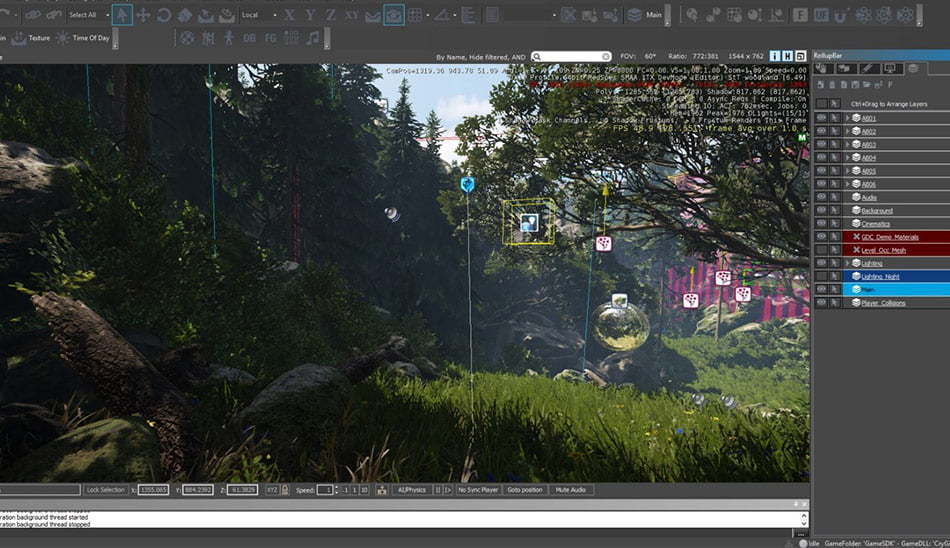
Task: Open the audio music-note tool
Action: pyautogui.click(x=313, y=38)
